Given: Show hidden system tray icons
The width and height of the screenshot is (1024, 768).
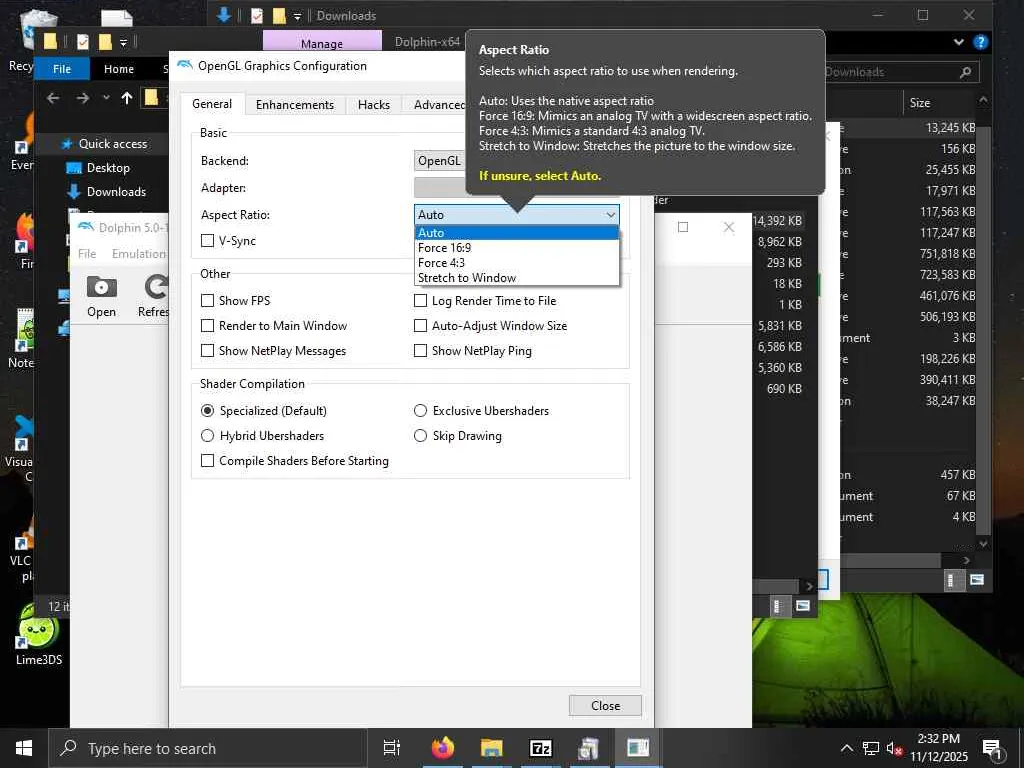Looking at the screenshot, I should point(846,748).
